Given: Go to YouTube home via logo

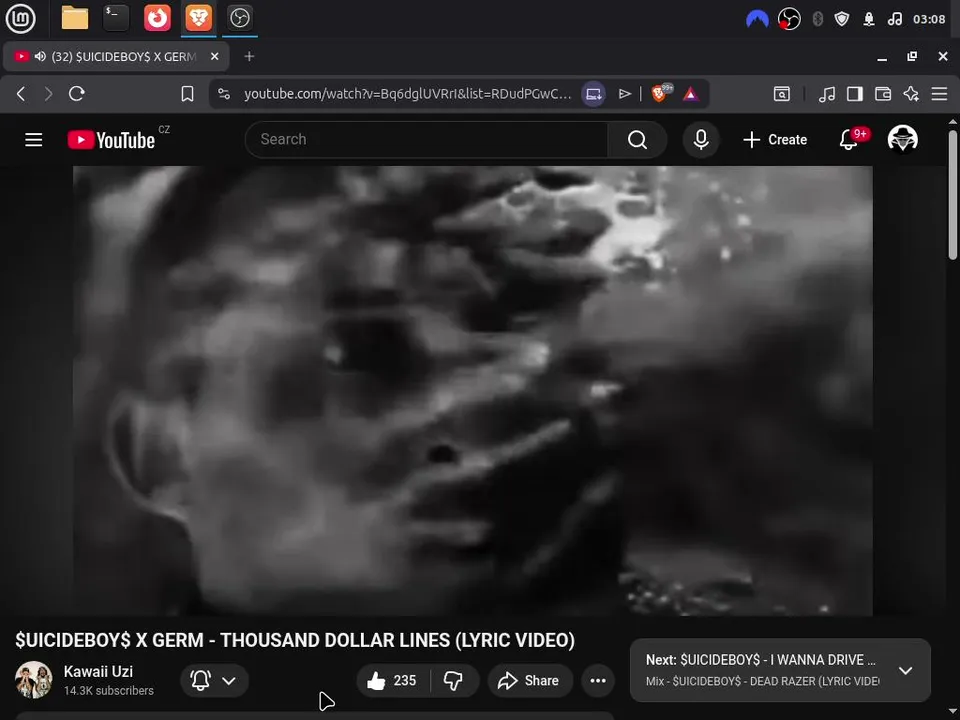Looking at the screenshot, I should click(x=111, y=140).
